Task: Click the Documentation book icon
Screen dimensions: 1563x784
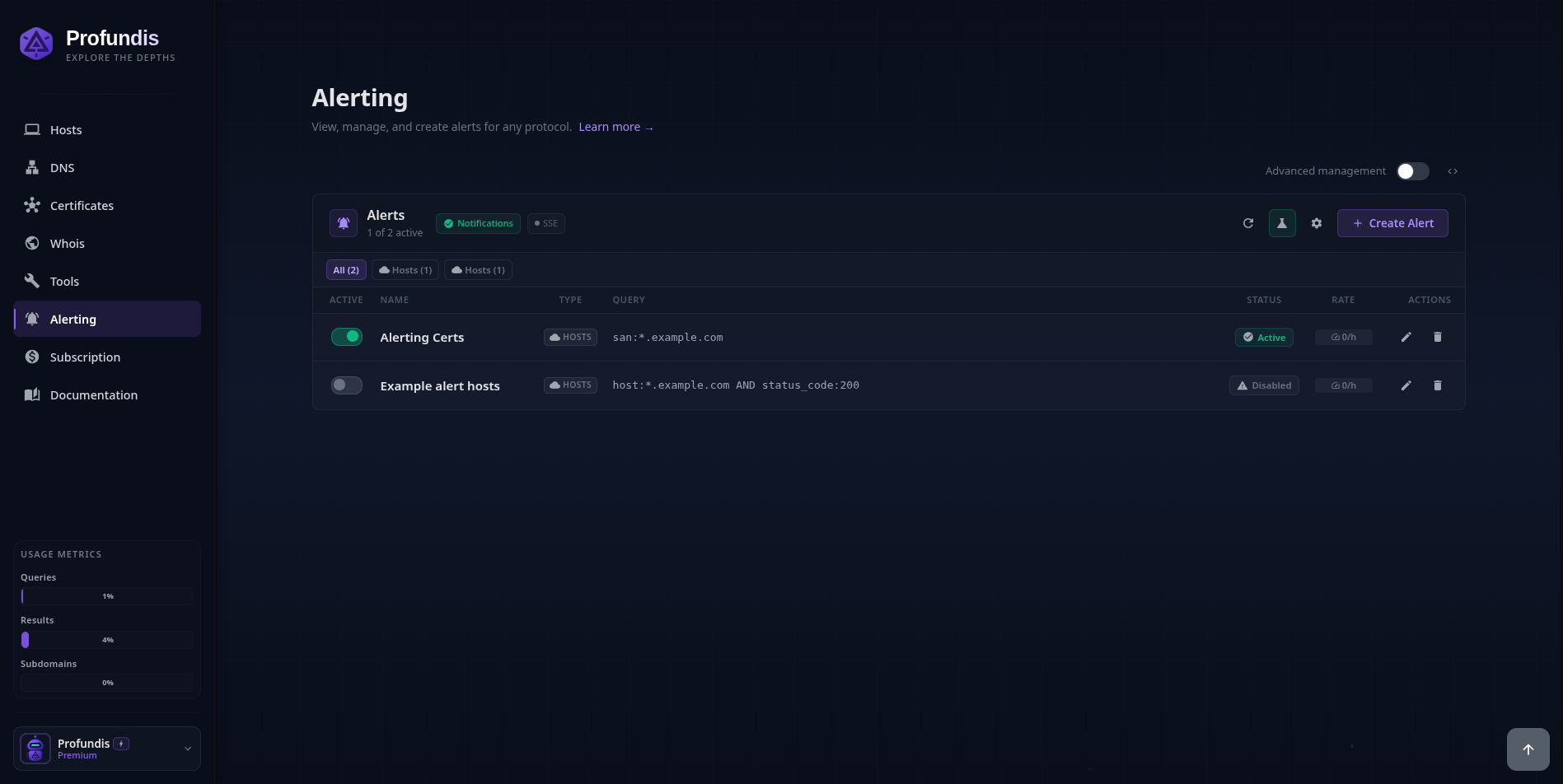Action: click(32, 394)
